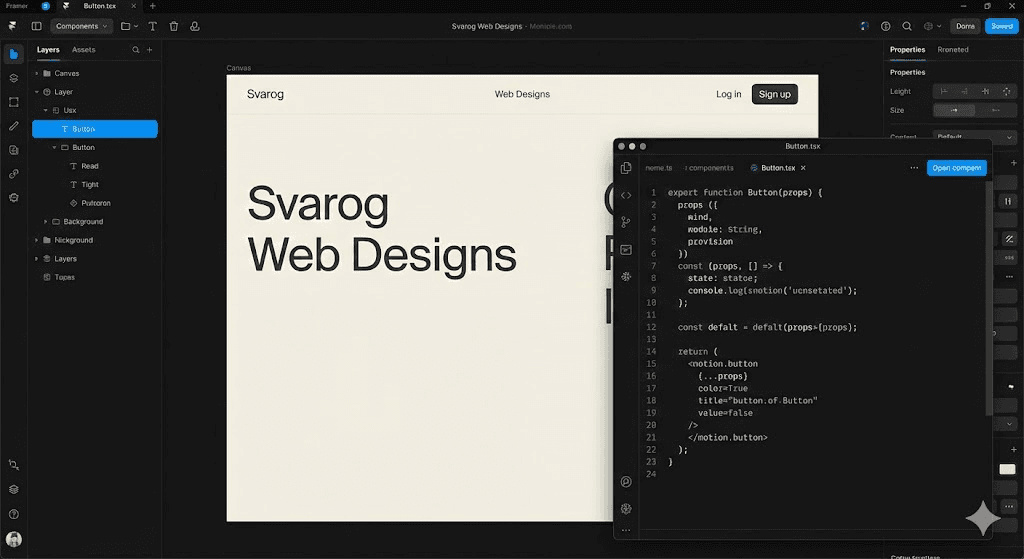Viewport: 1024px width, 559px height.
Task: Click the trash delete icon in toolbar
Action: 174,26
